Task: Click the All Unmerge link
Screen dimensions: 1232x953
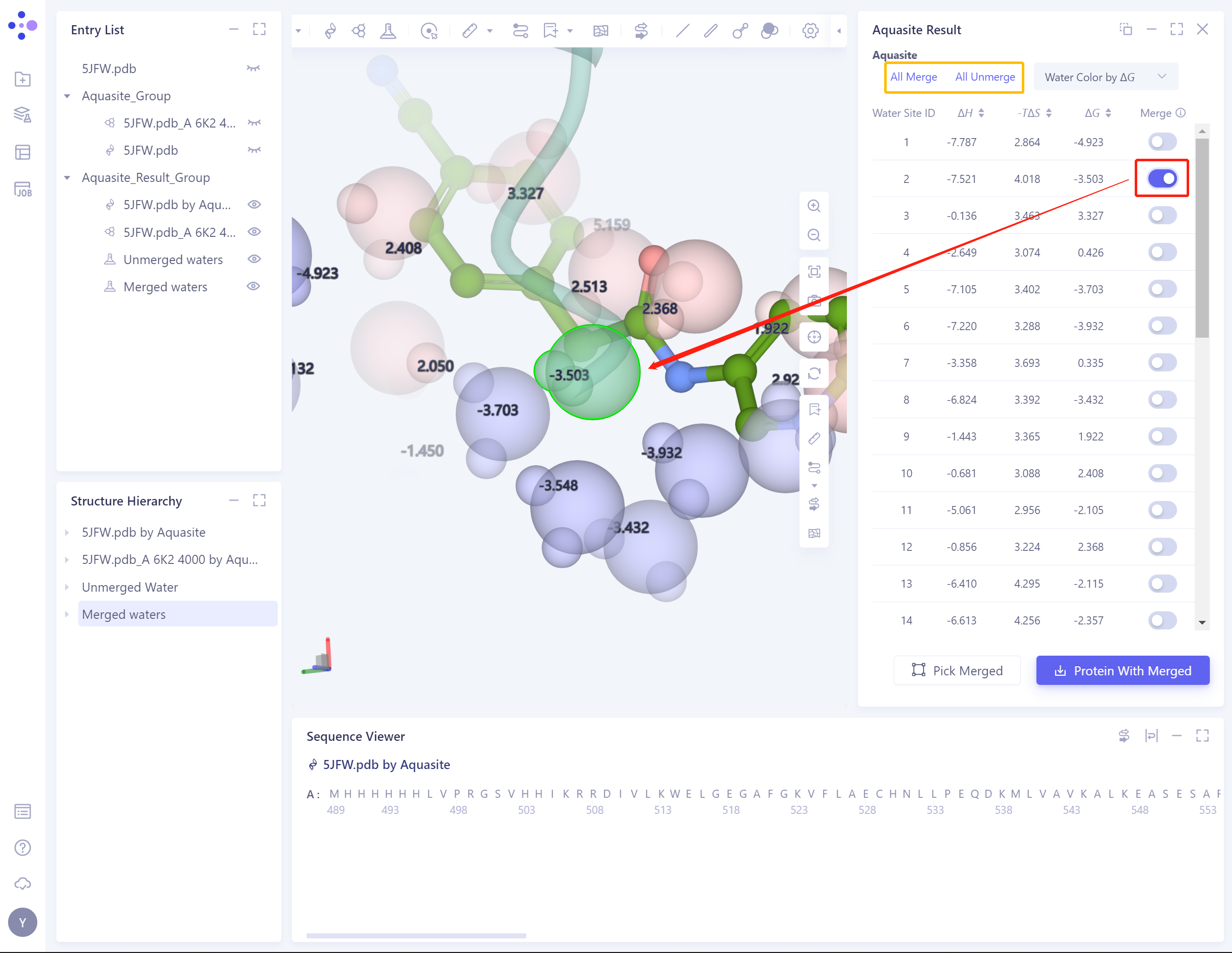Action: point(984,77)
